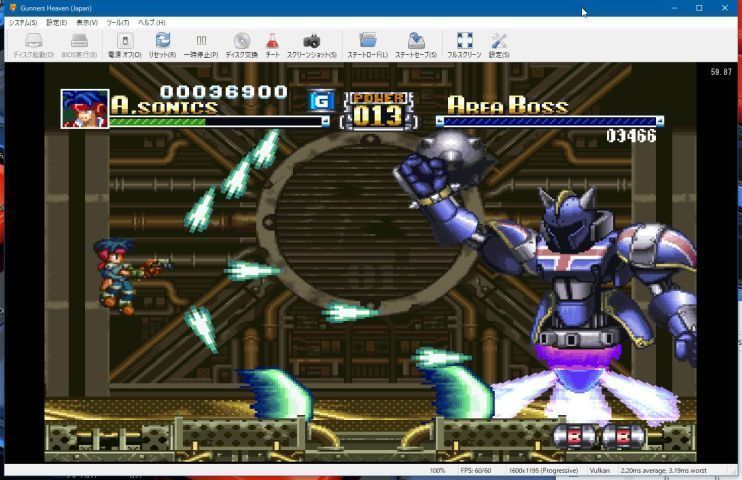This screenshot has width=742, height=480.
Task: Open the ツール(T) tools menu
Action: (117, 23)
